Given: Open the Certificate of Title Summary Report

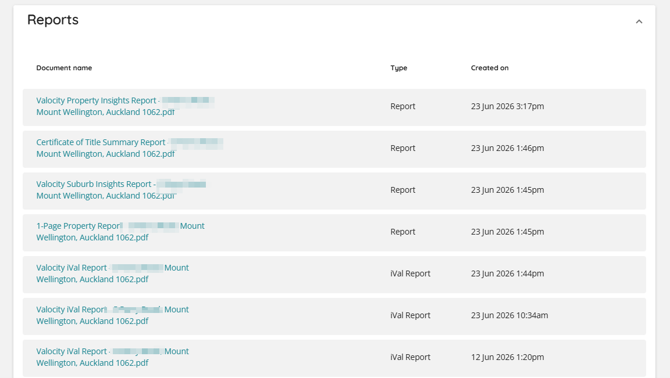Looking at the screenshot, I should [x=129, y=148].
